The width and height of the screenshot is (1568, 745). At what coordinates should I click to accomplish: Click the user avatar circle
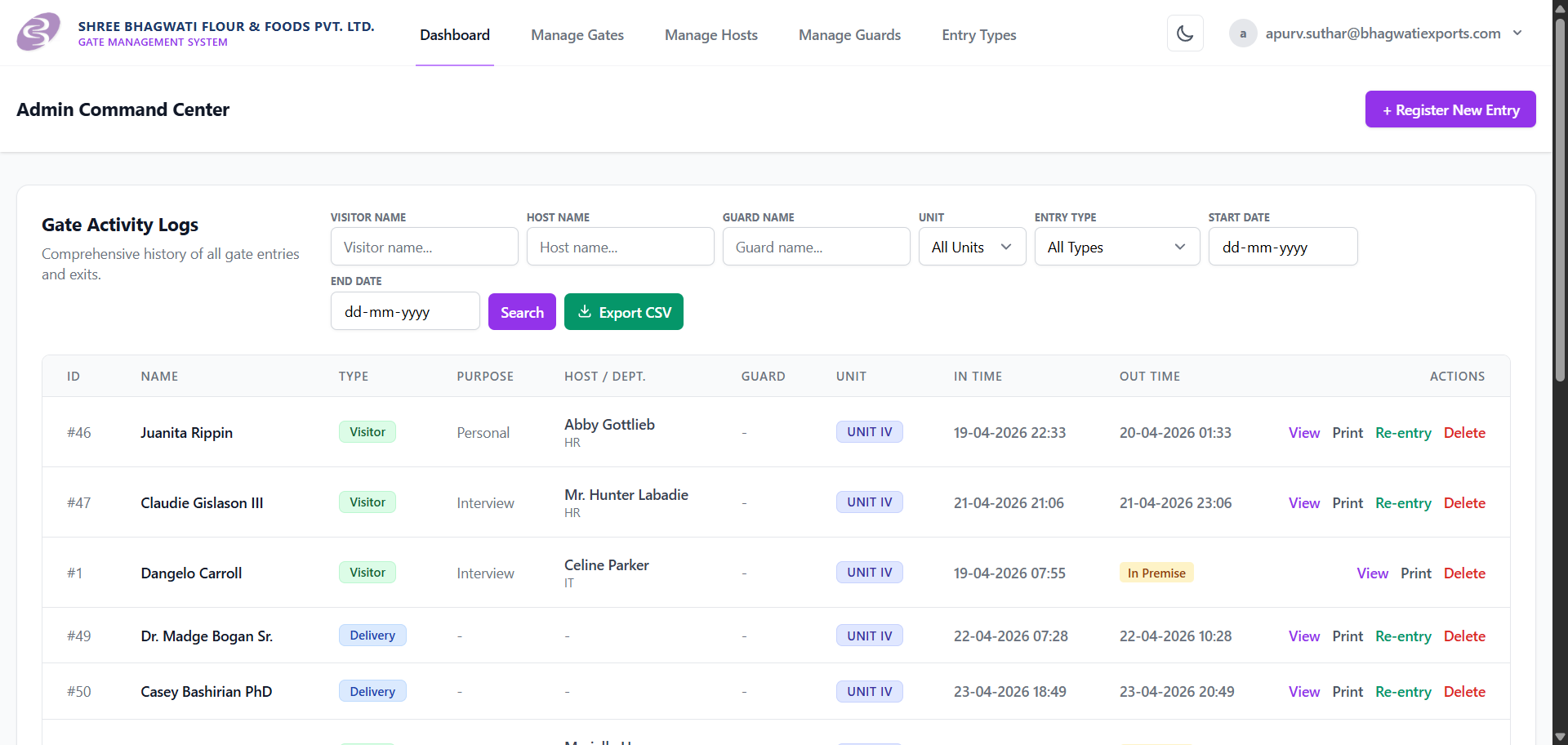(1243, 33)
